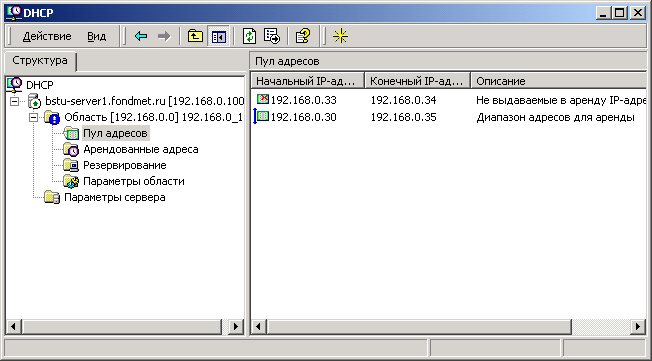Click left scroll arrow in details pane
652x361 pixels.
[259, 326]
